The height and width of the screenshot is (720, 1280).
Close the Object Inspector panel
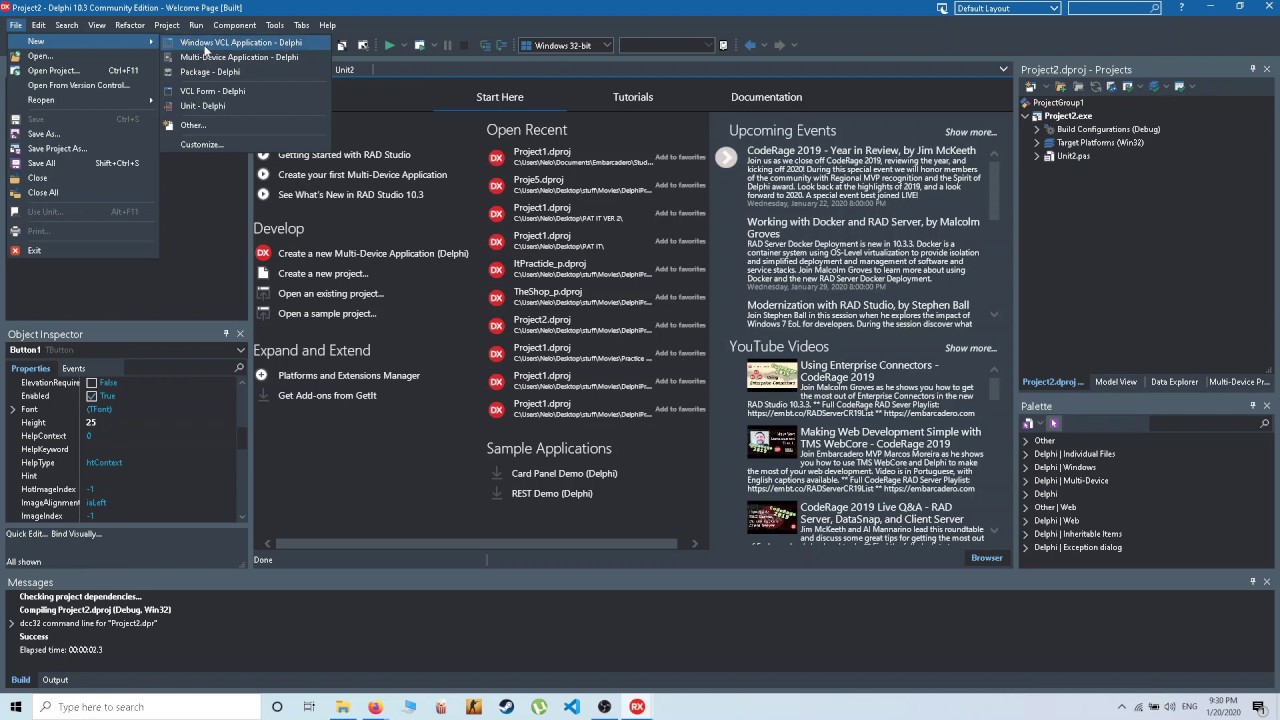[x=240, y=334]
